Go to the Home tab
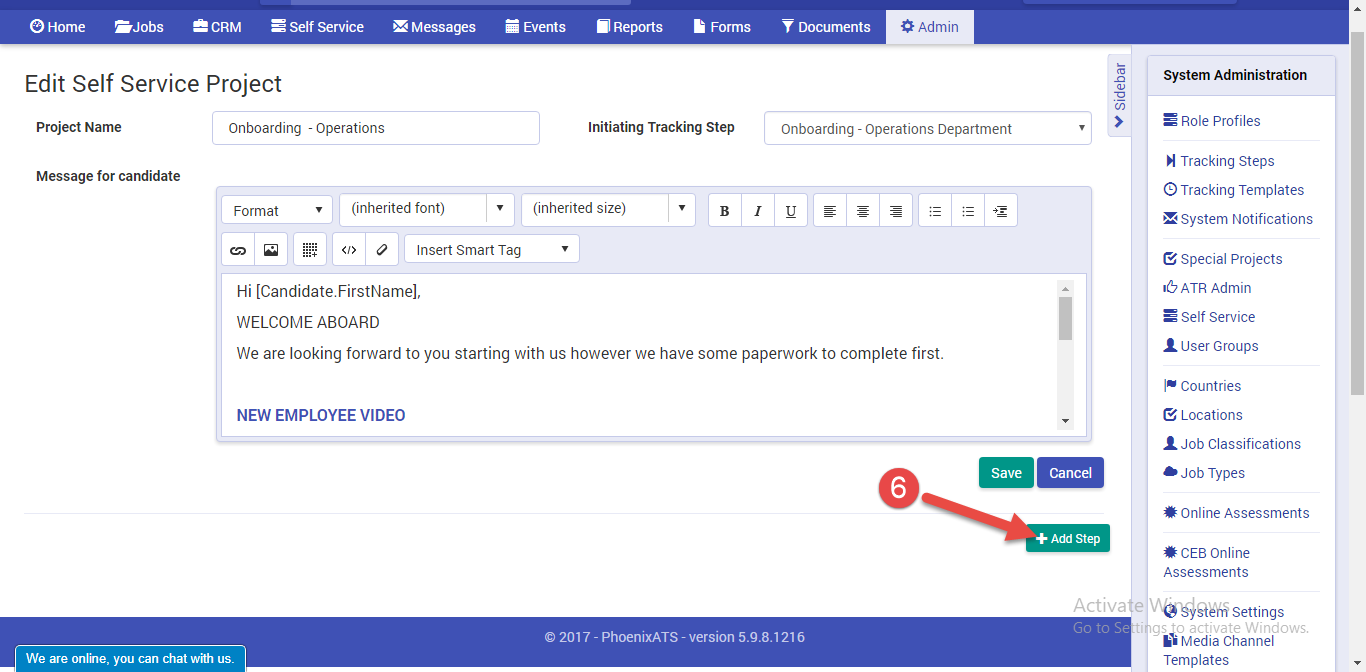 [58, 27]
